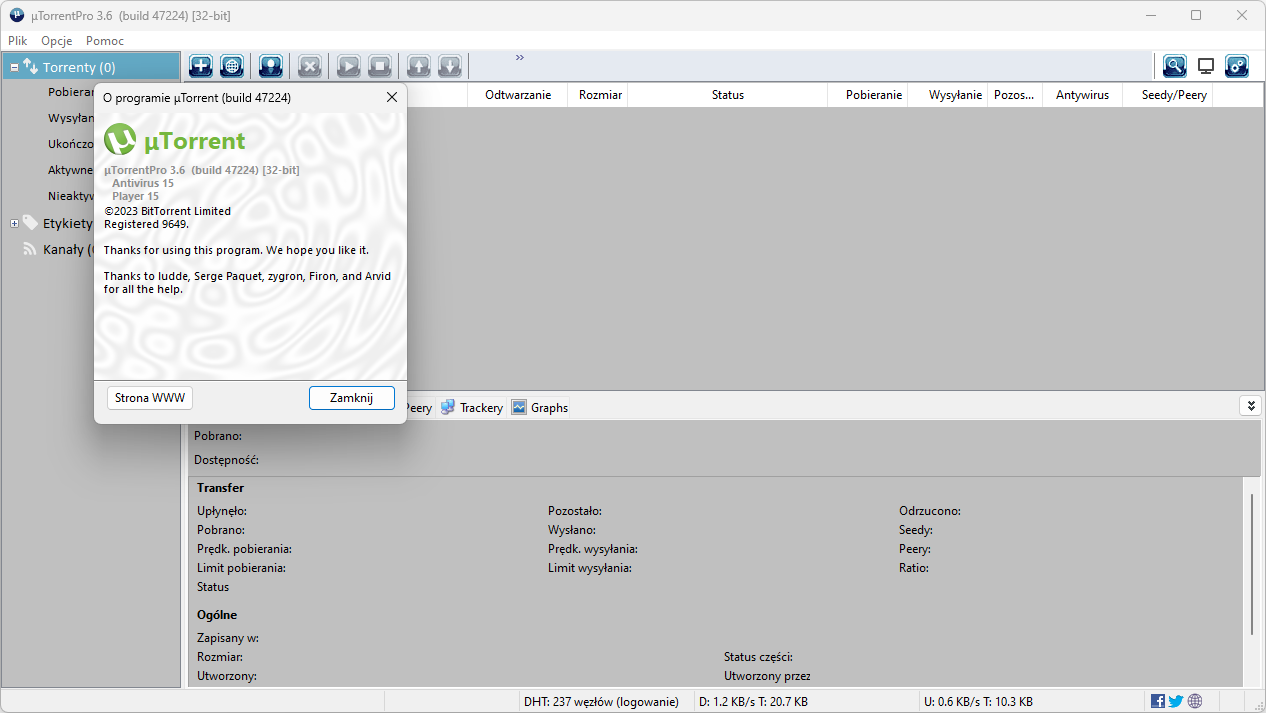Open the toolbar overflow double chevron
The height and width of the screenshot is (713, 1266).
520,58
